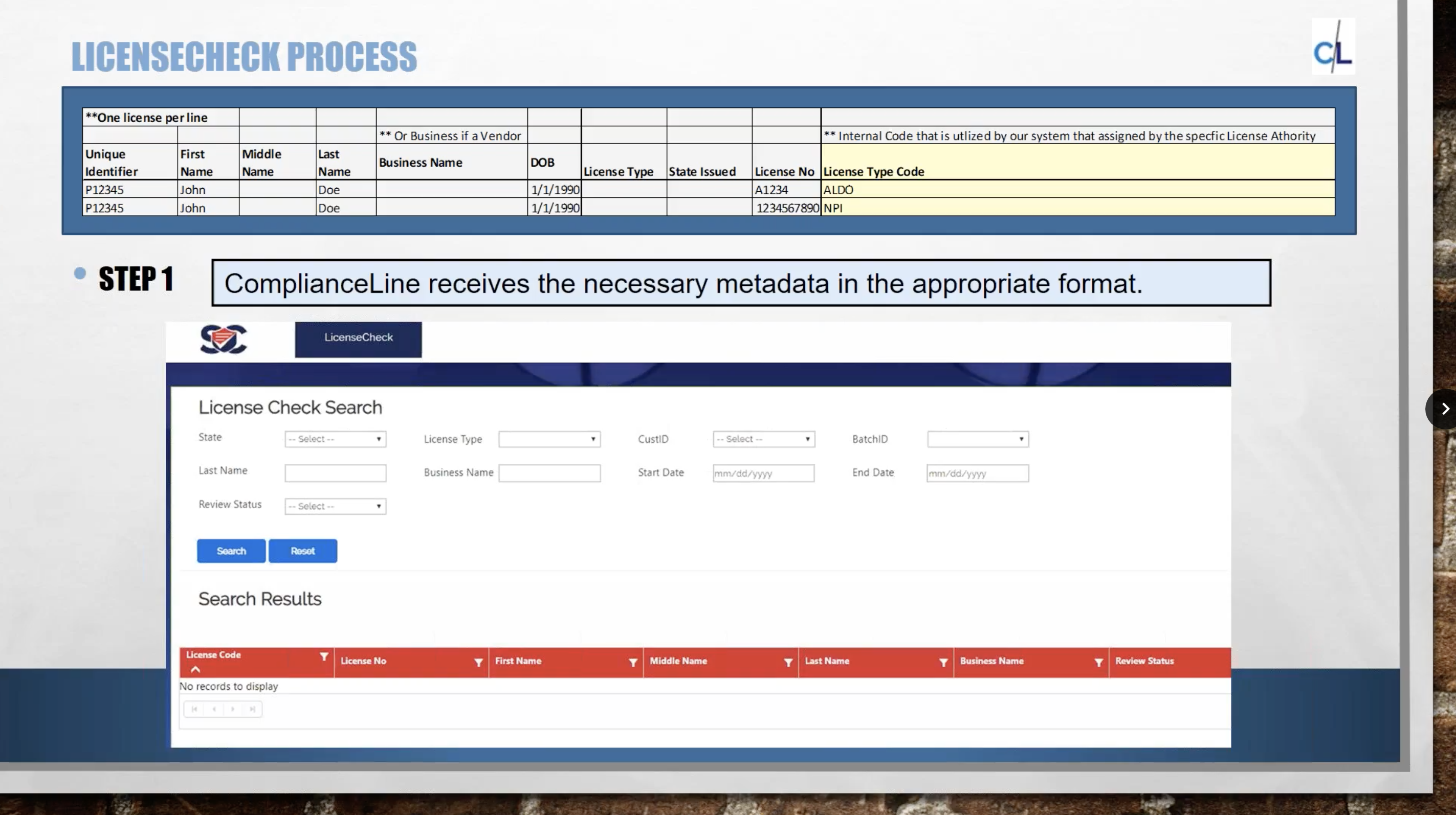Click the ComplianceLine shield logo

tap(223, 339)
